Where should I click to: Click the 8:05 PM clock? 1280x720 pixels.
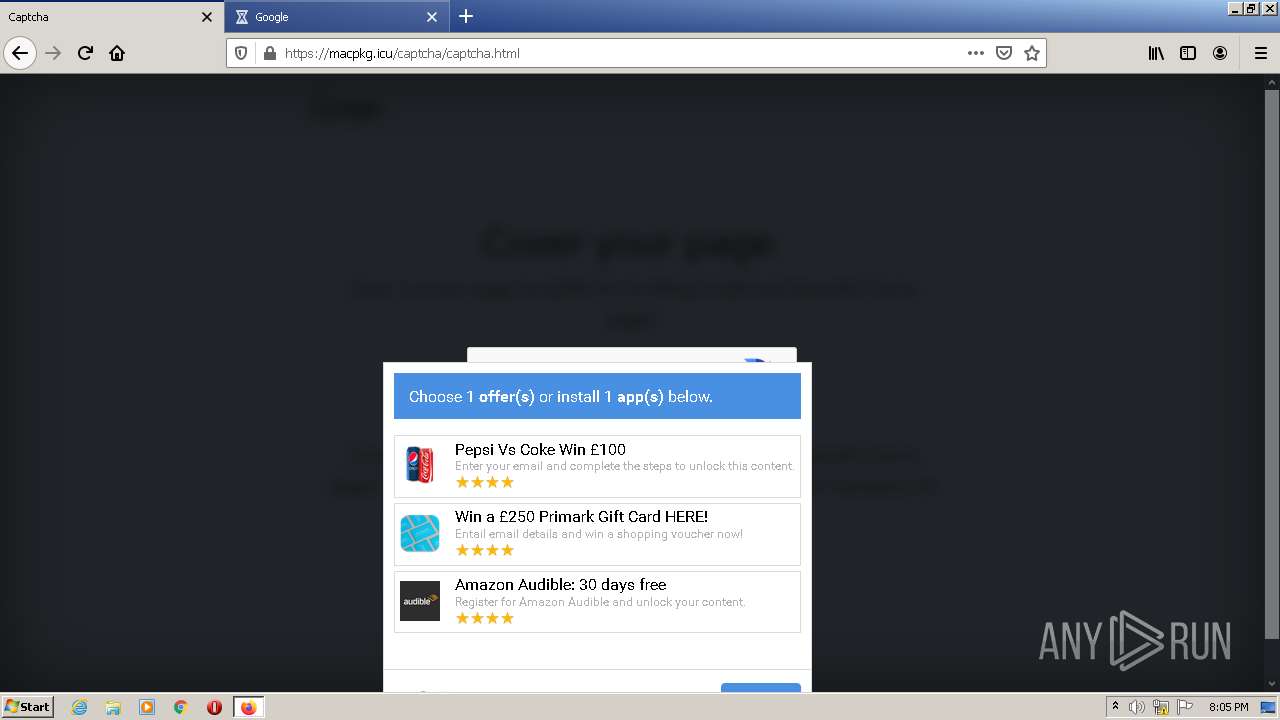(x=1228, y=707)
